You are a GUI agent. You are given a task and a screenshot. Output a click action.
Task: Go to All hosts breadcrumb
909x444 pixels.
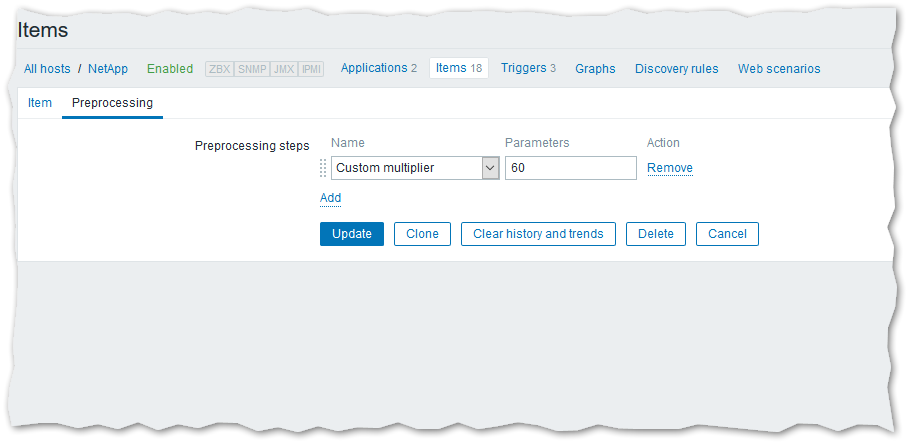coord(46,69)
